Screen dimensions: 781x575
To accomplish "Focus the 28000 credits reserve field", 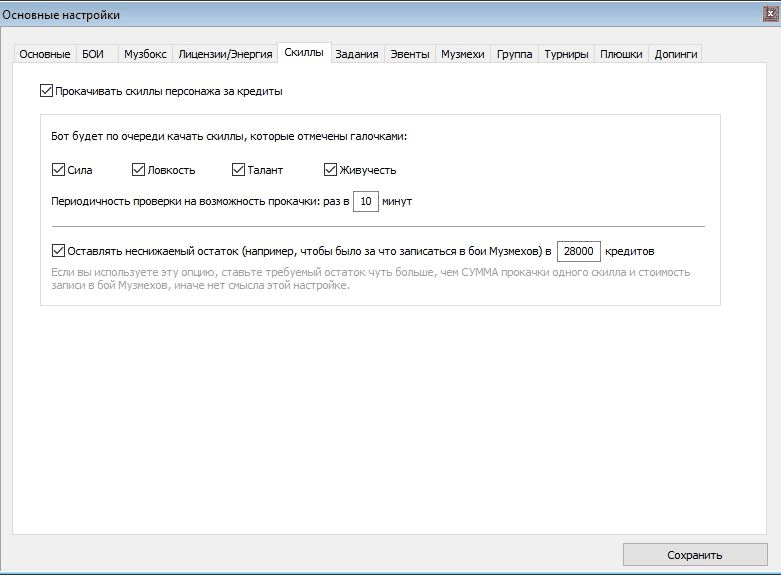I will click(578, 251).
